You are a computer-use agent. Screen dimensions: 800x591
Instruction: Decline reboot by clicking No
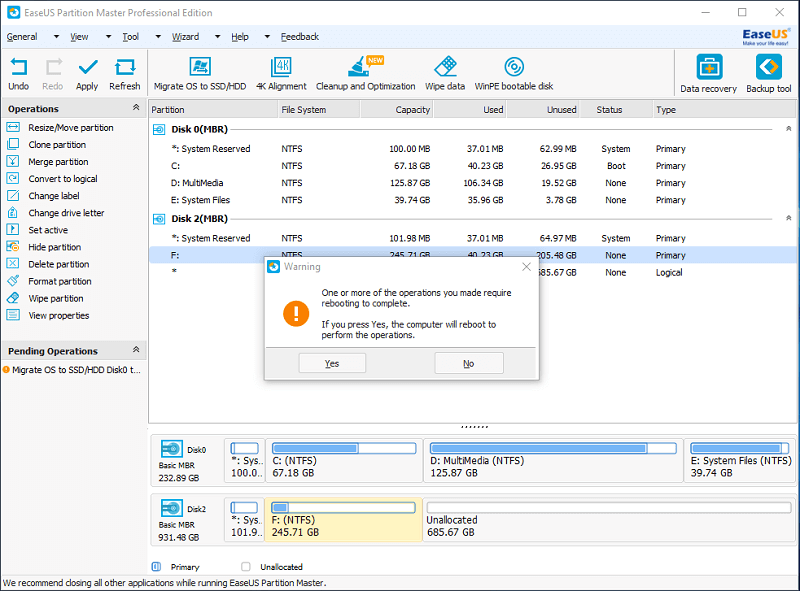click(x=469, y=363)
